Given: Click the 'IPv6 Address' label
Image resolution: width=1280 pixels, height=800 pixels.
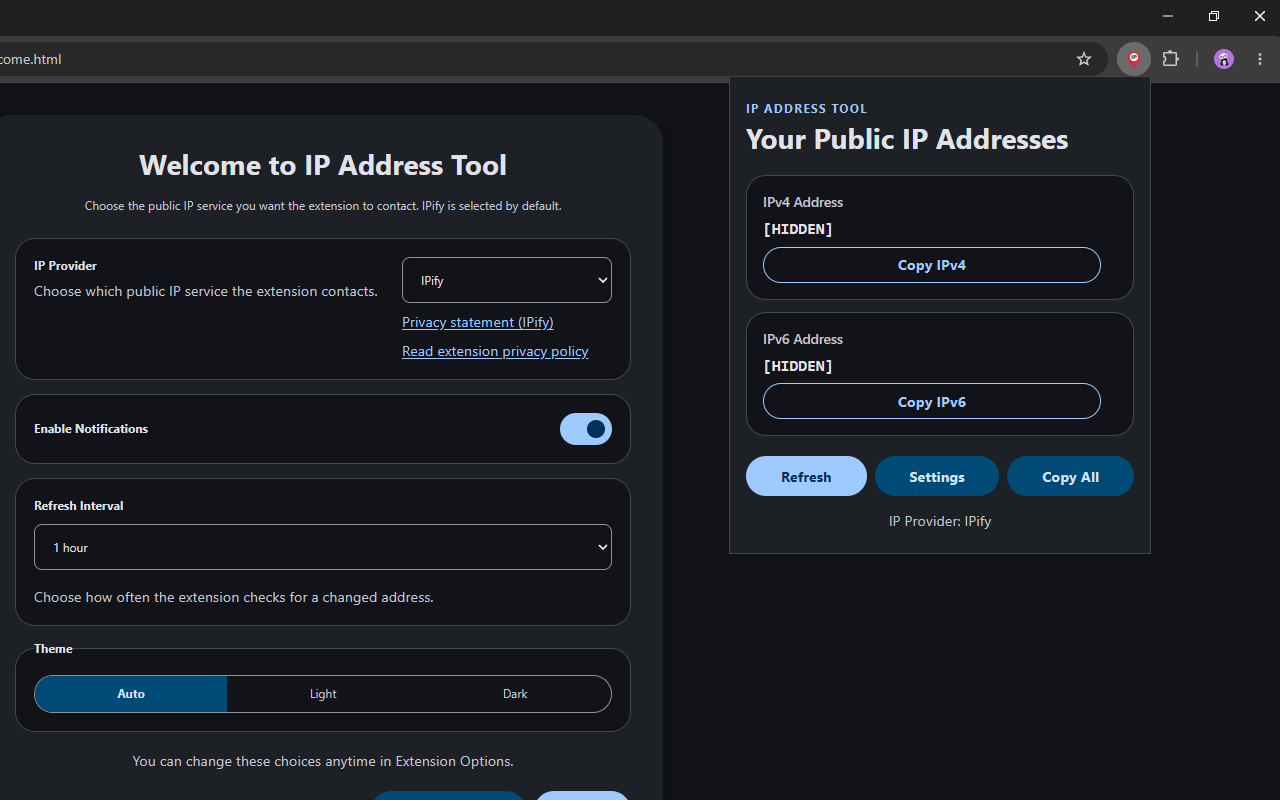Looking at the screenshot, I should coord(803,339).
